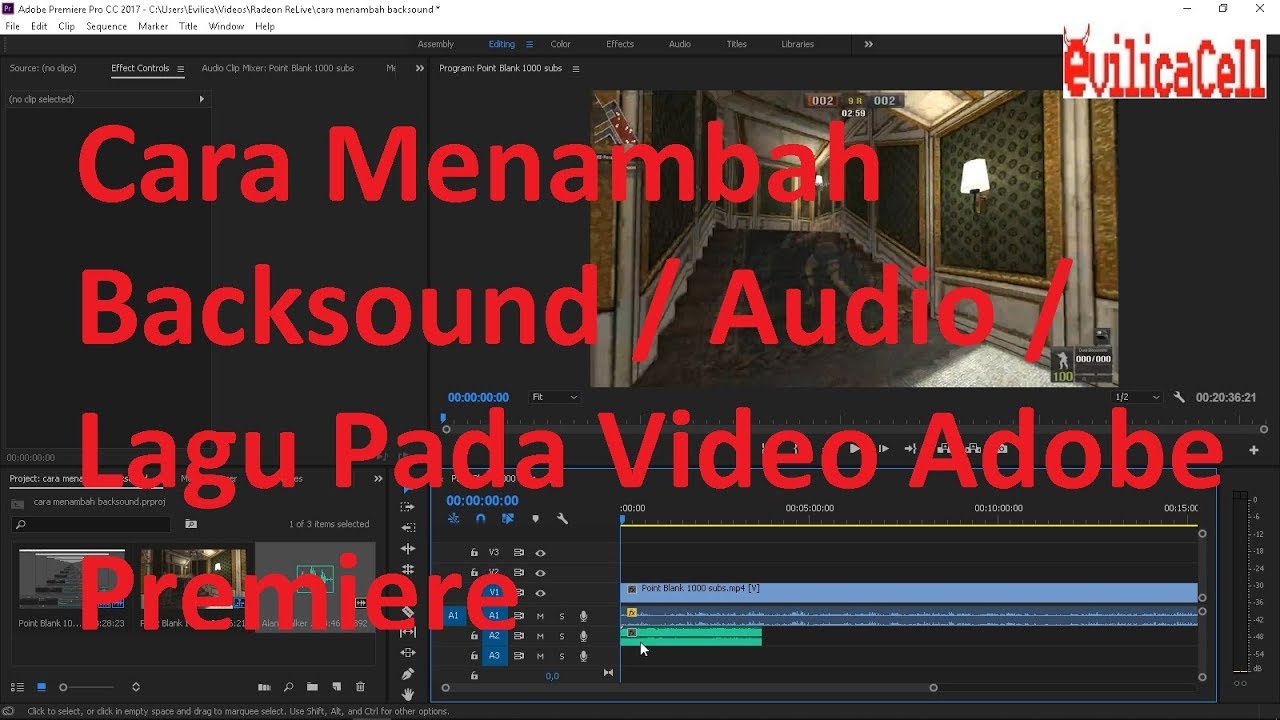Screen dimensions: 1280x720
Task: Select the green audio clip on A2
Action: 691,636
